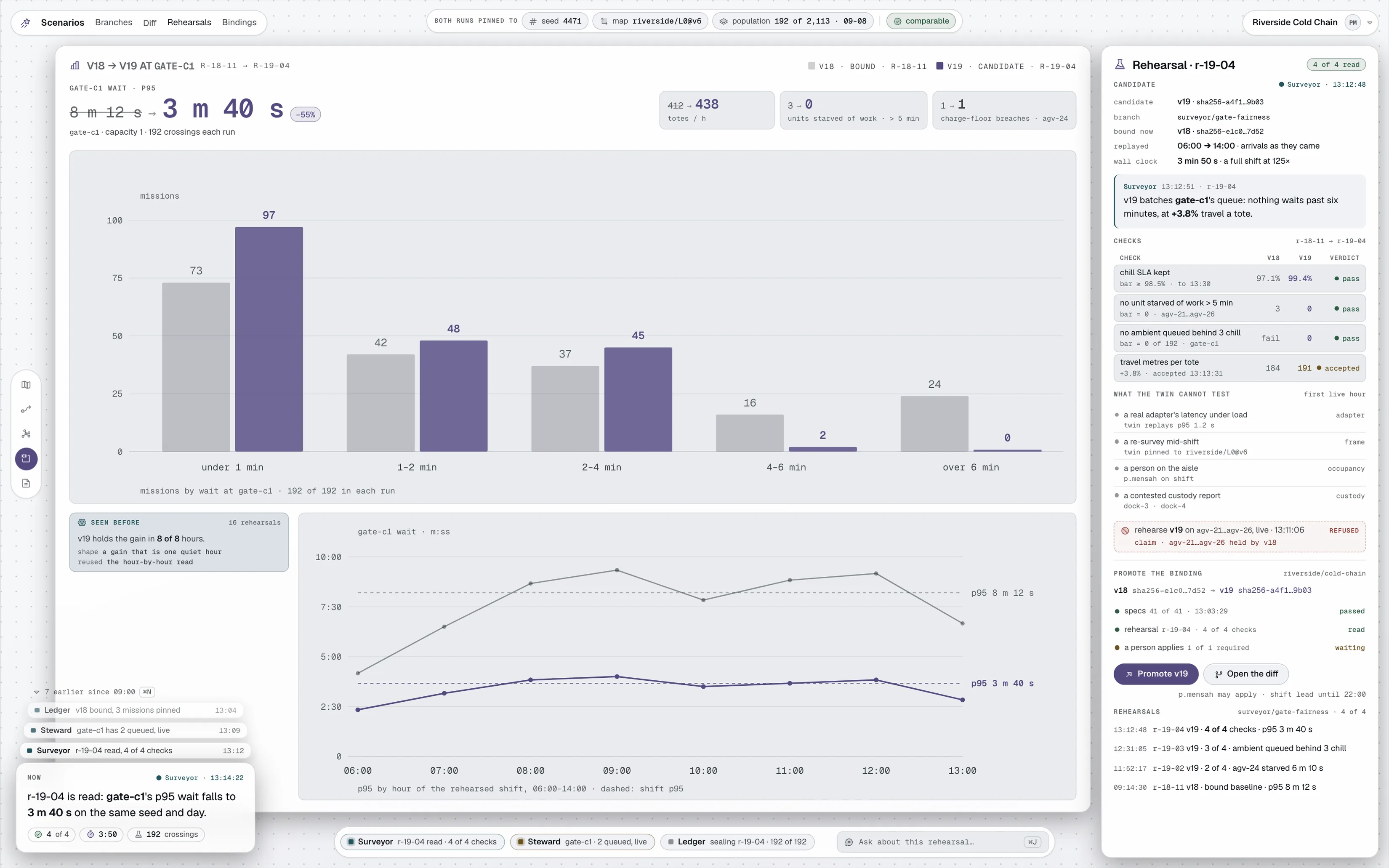
Task: Open the Steward gate-c1 2 queued chip
Action: coord(583,842)
